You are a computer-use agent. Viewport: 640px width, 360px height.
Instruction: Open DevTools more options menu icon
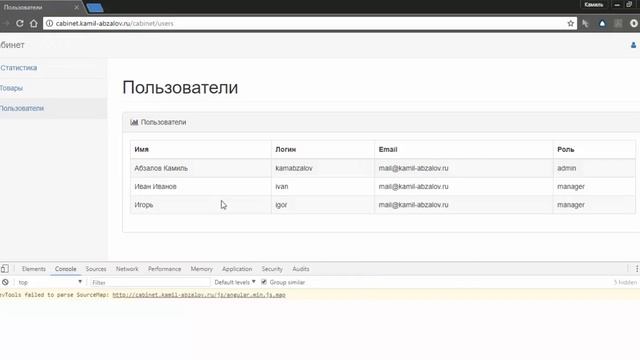click(636, 269)
